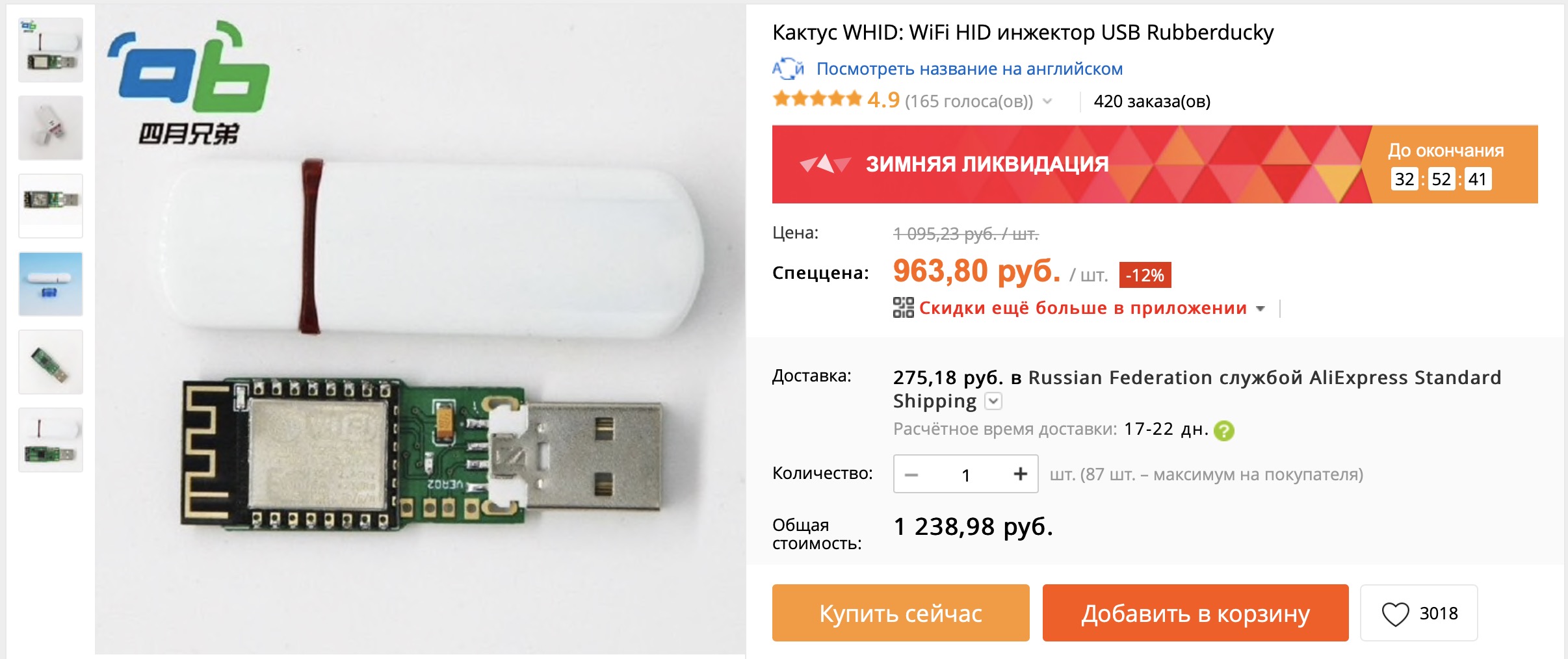Screen dimensions: 1568x659
Task: Select the blue background product thumbnail
Action: pos(51,284)
